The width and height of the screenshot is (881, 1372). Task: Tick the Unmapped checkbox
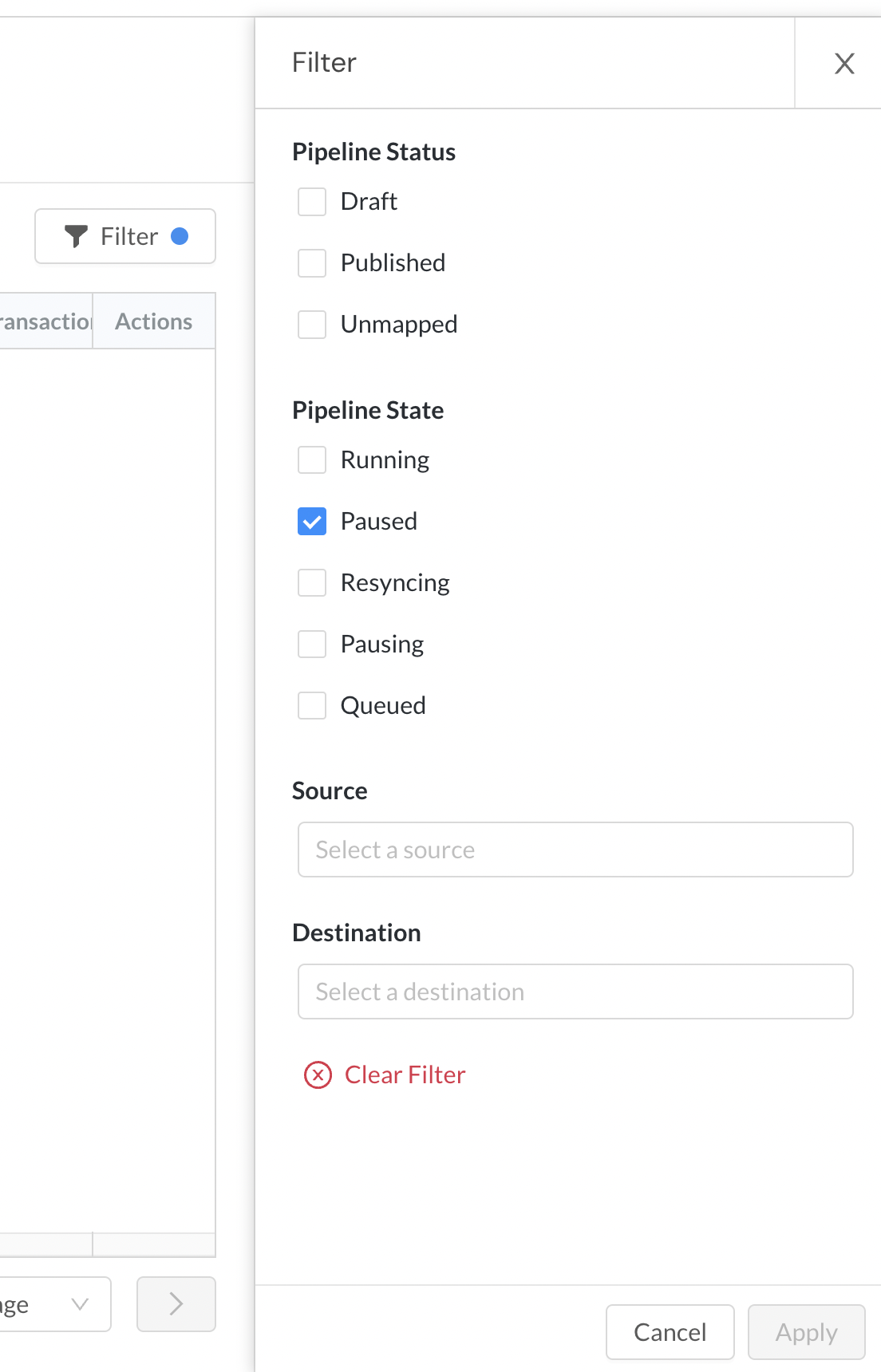pos(312,325)
